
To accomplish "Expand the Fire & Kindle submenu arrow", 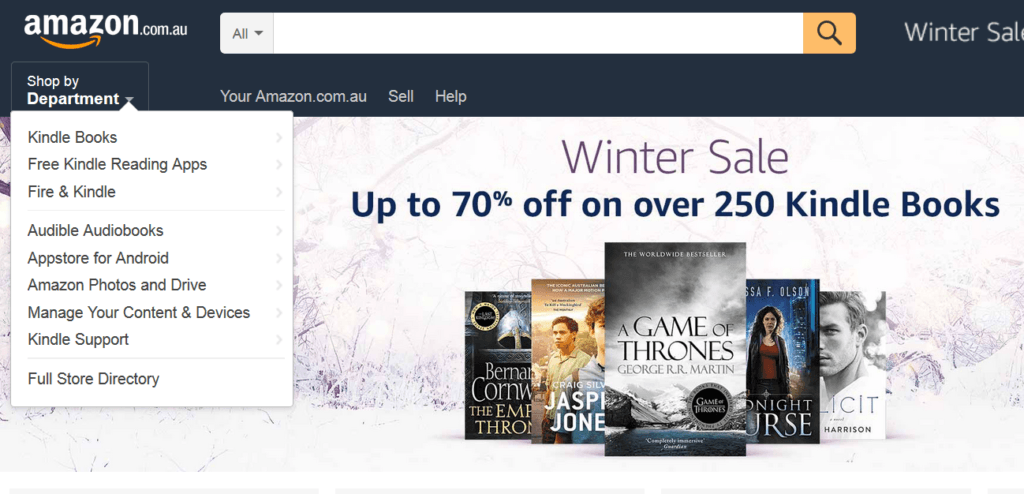I will tap(279, 192).
